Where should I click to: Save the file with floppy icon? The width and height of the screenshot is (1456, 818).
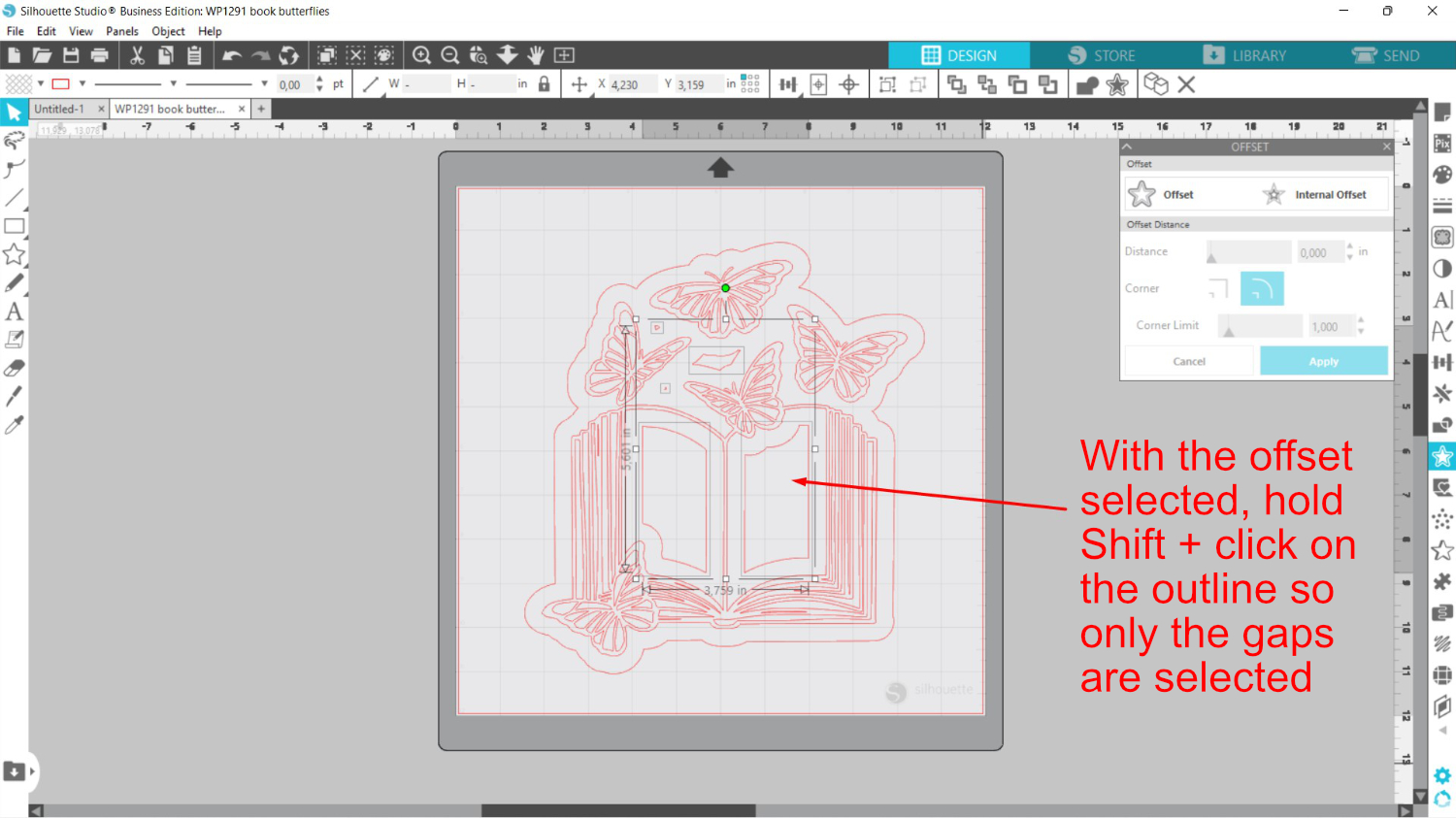click(x=71, y=55)
